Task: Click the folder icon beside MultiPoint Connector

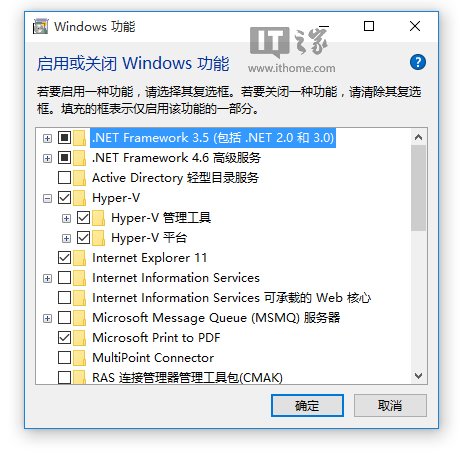Action: [79, 358]
